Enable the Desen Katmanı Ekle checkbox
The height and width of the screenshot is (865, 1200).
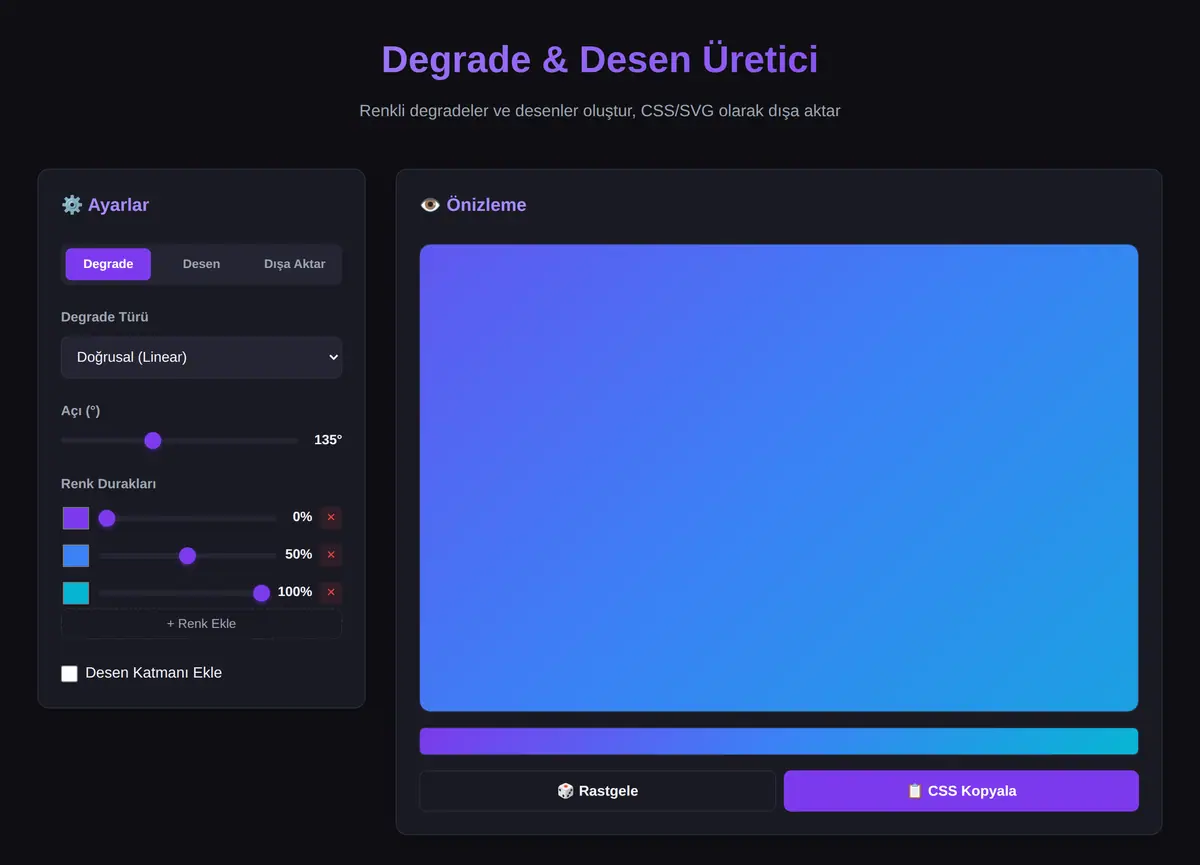[x=69, y=673]
